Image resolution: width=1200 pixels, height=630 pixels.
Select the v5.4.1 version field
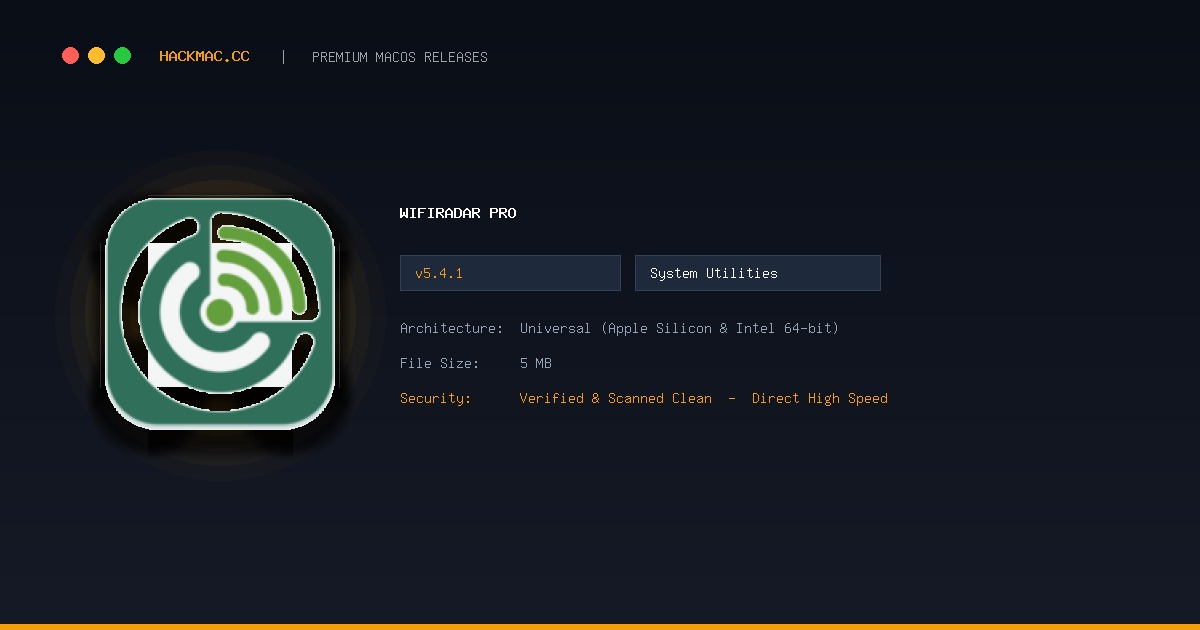[510, 273]
